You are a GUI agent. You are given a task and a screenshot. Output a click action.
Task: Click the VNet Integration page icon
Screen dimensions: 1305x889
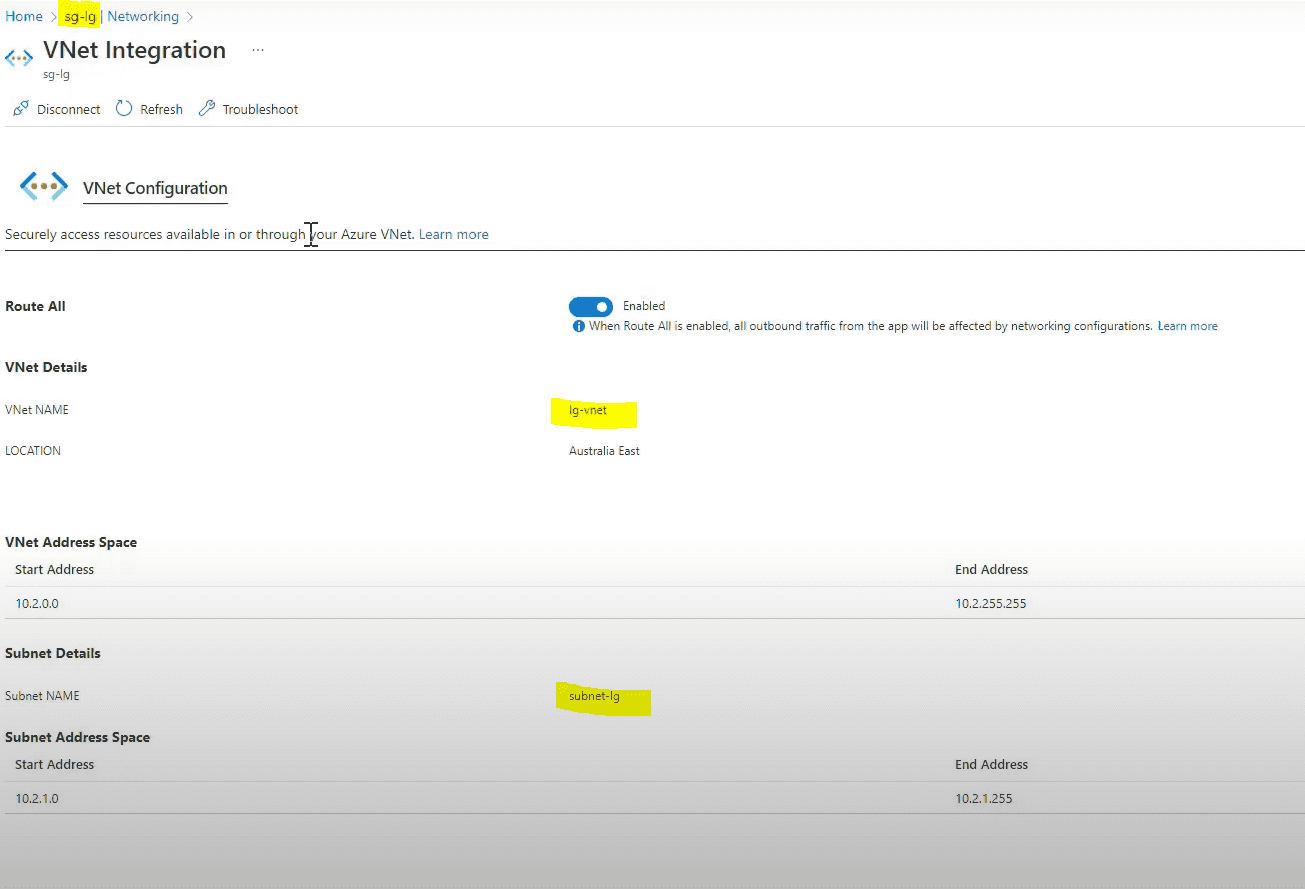pyautogui.click(x=18, y=57)
